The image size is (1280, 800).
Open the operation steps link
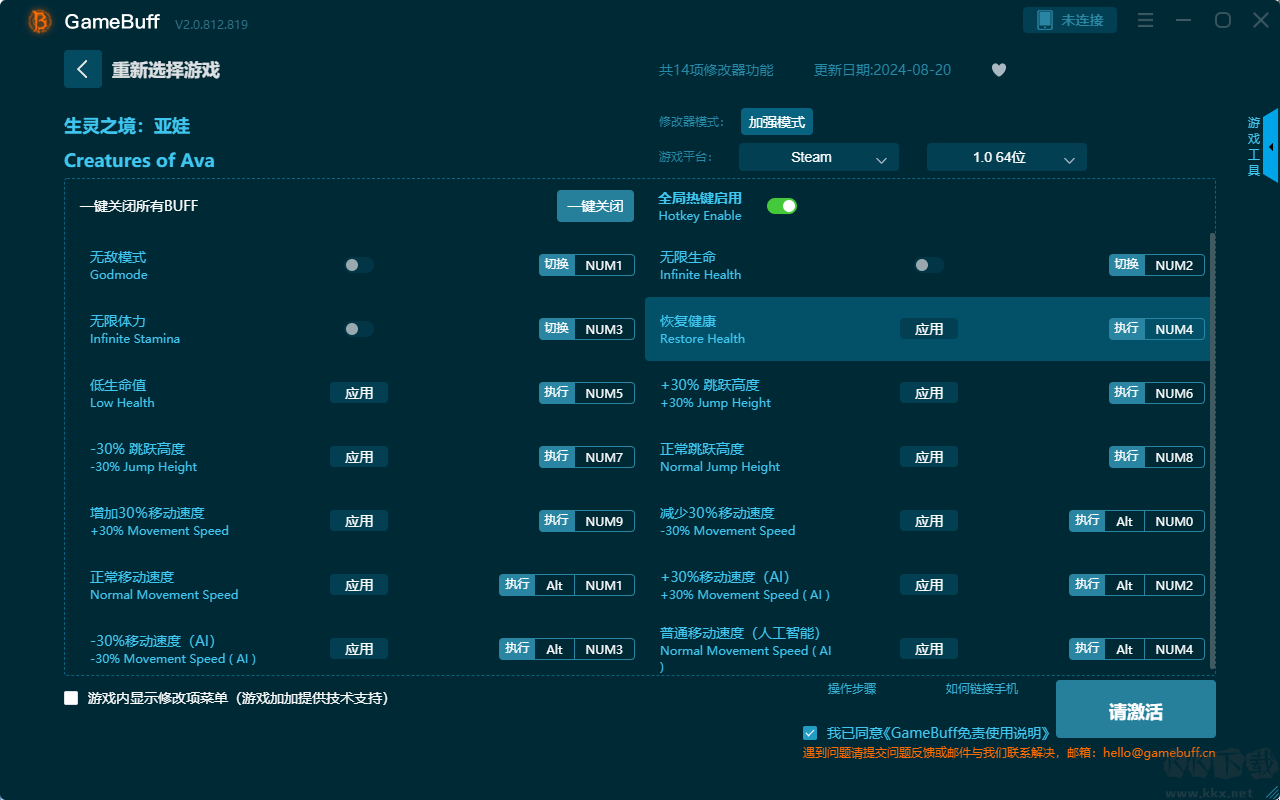click(x=851, y=689)
